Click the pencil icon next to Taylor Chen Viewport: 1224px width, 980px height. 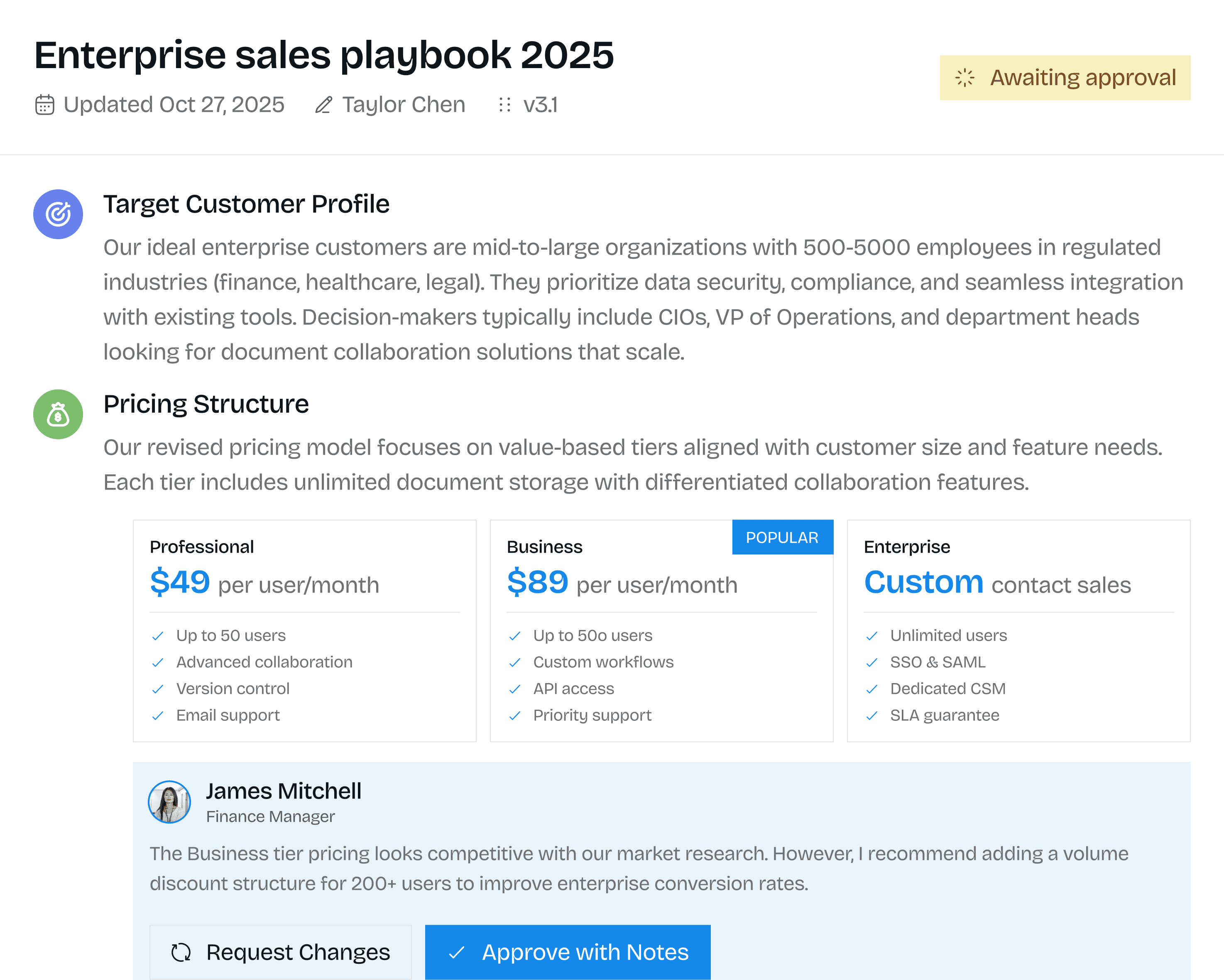coord(323,105)
